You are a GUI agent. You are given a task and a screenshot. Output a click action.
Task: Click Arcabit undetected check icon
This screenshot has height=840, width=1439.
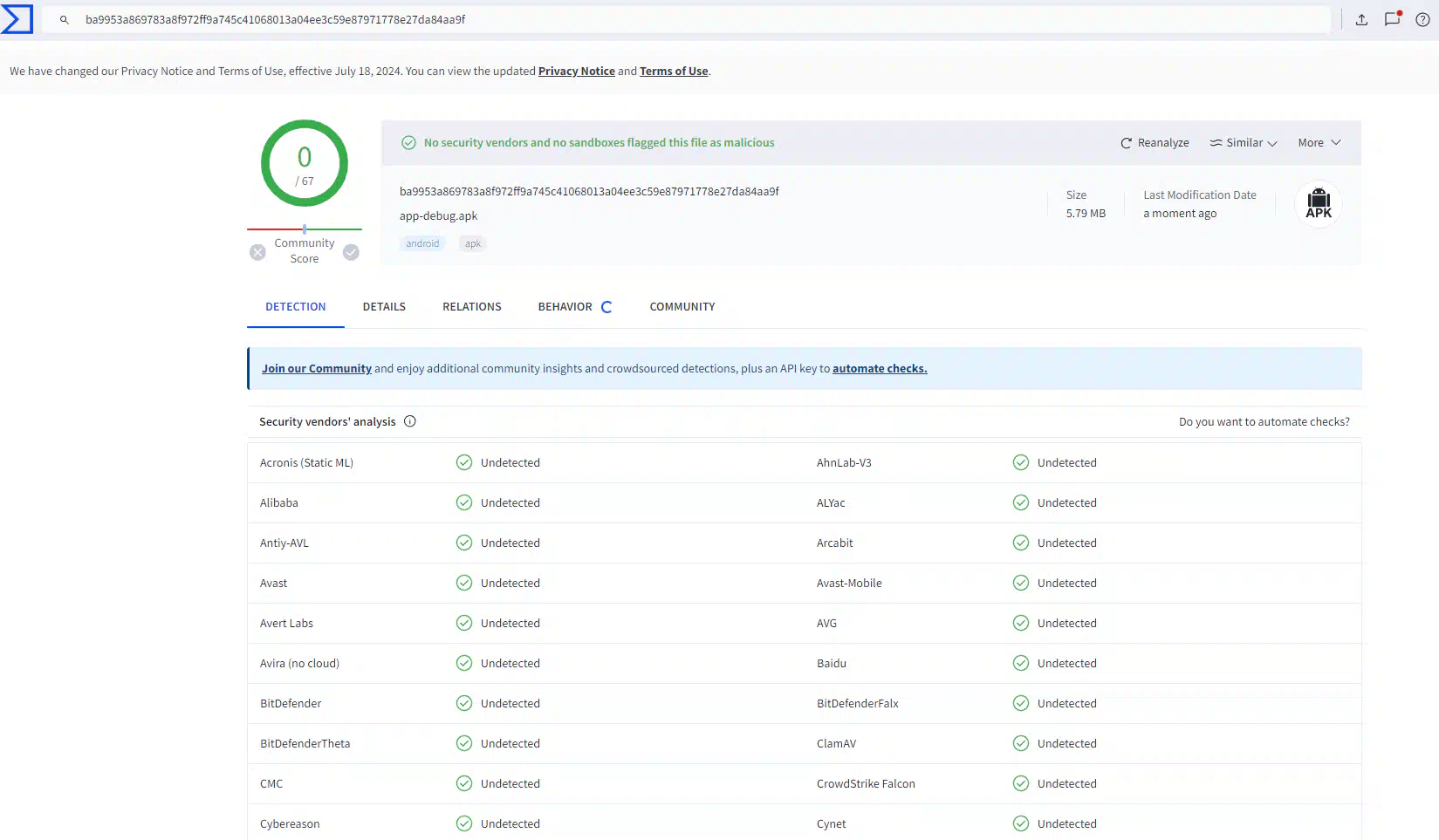pyautogui.click(x=1021, y=543)
